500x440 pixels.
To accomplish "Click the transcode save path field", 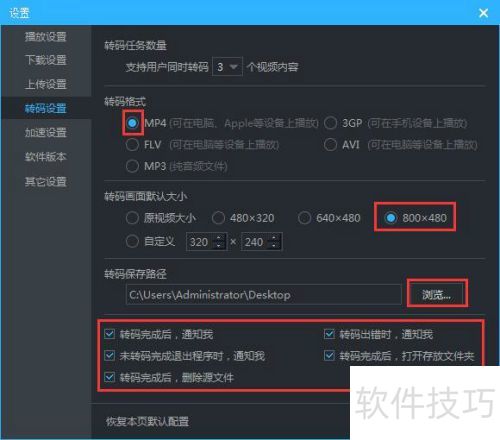I will pyautogui.click(x=264, y=295).
